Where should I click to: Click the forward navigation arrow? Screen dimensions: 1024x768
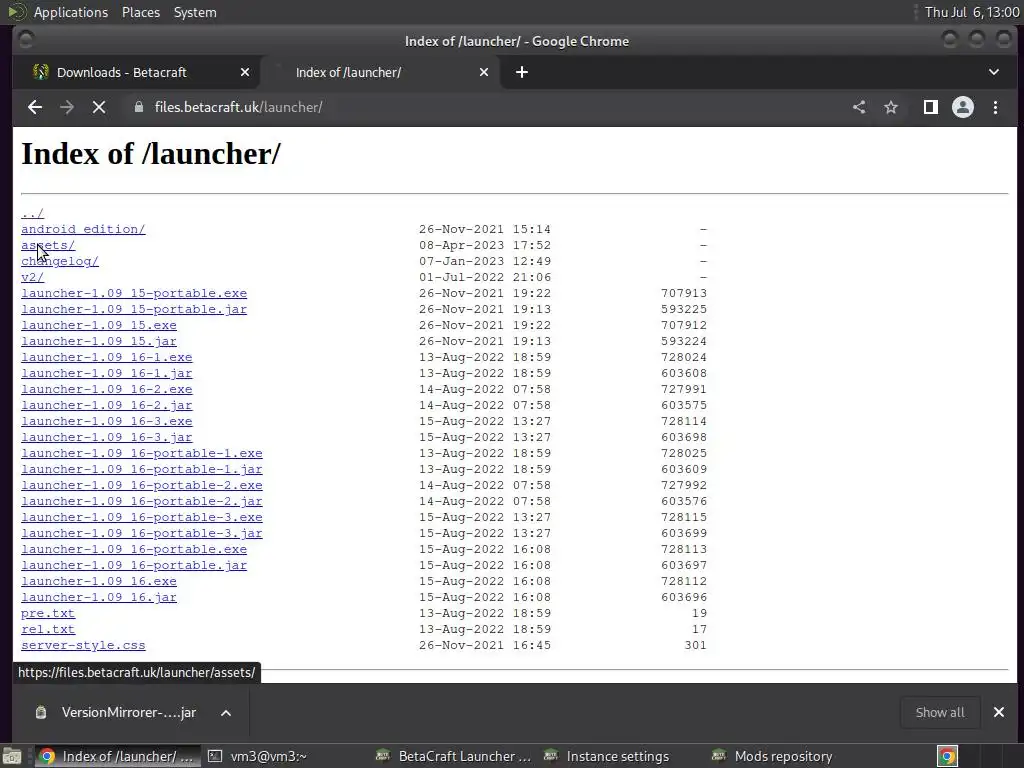[x=67, y=107]
